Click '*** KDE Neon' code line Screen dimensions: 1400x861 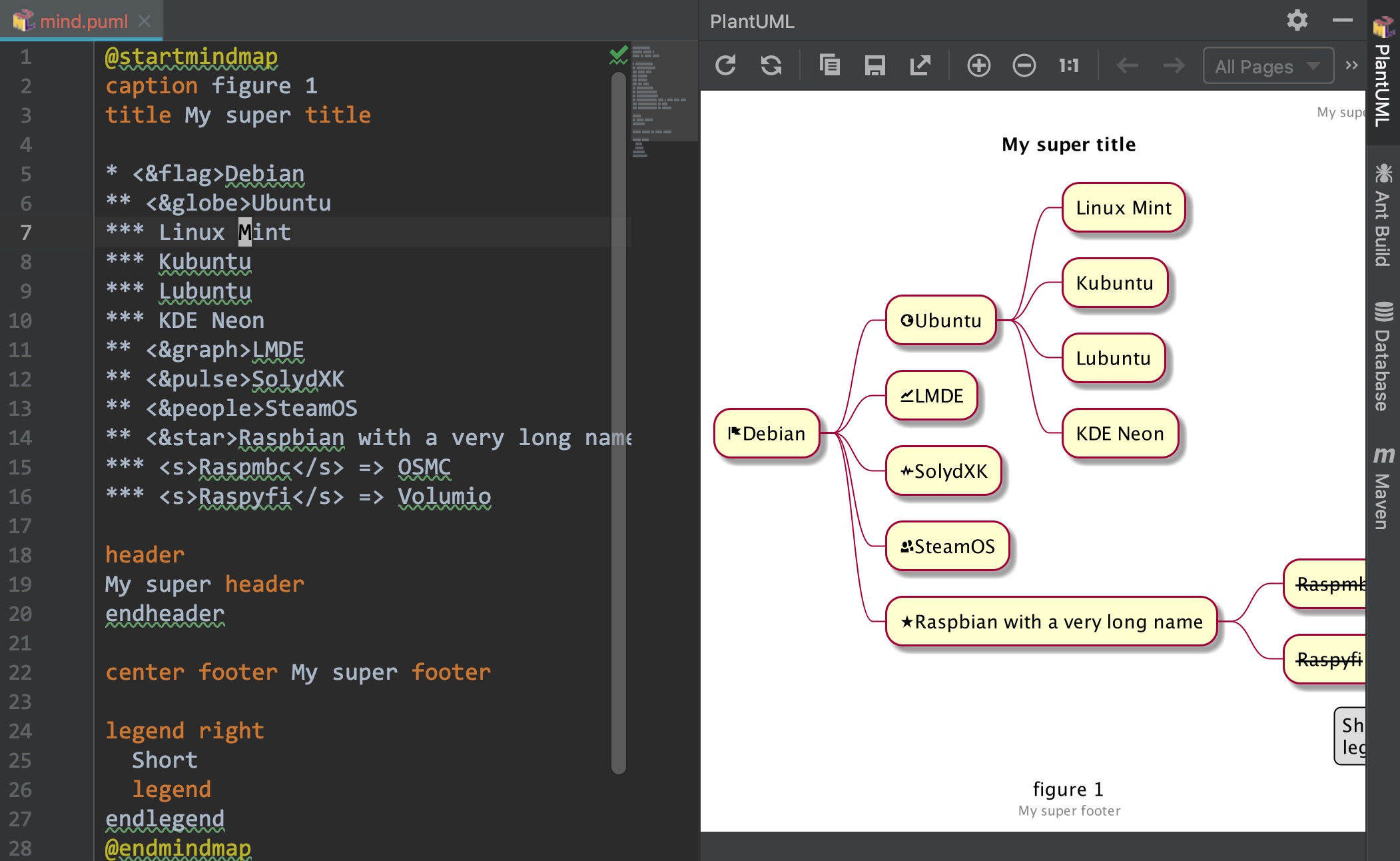pos(184,321)
